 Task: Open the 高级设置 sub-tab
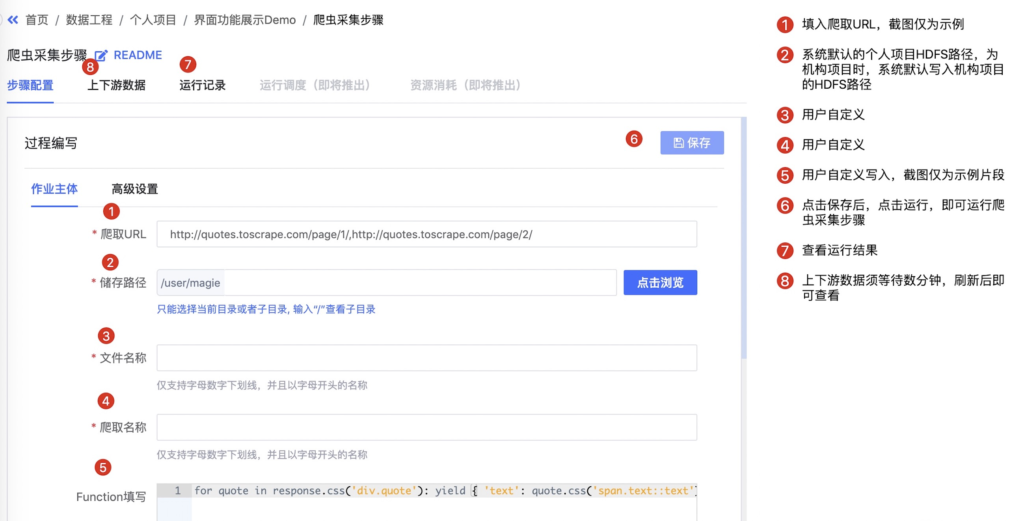[x=134, y=189]
